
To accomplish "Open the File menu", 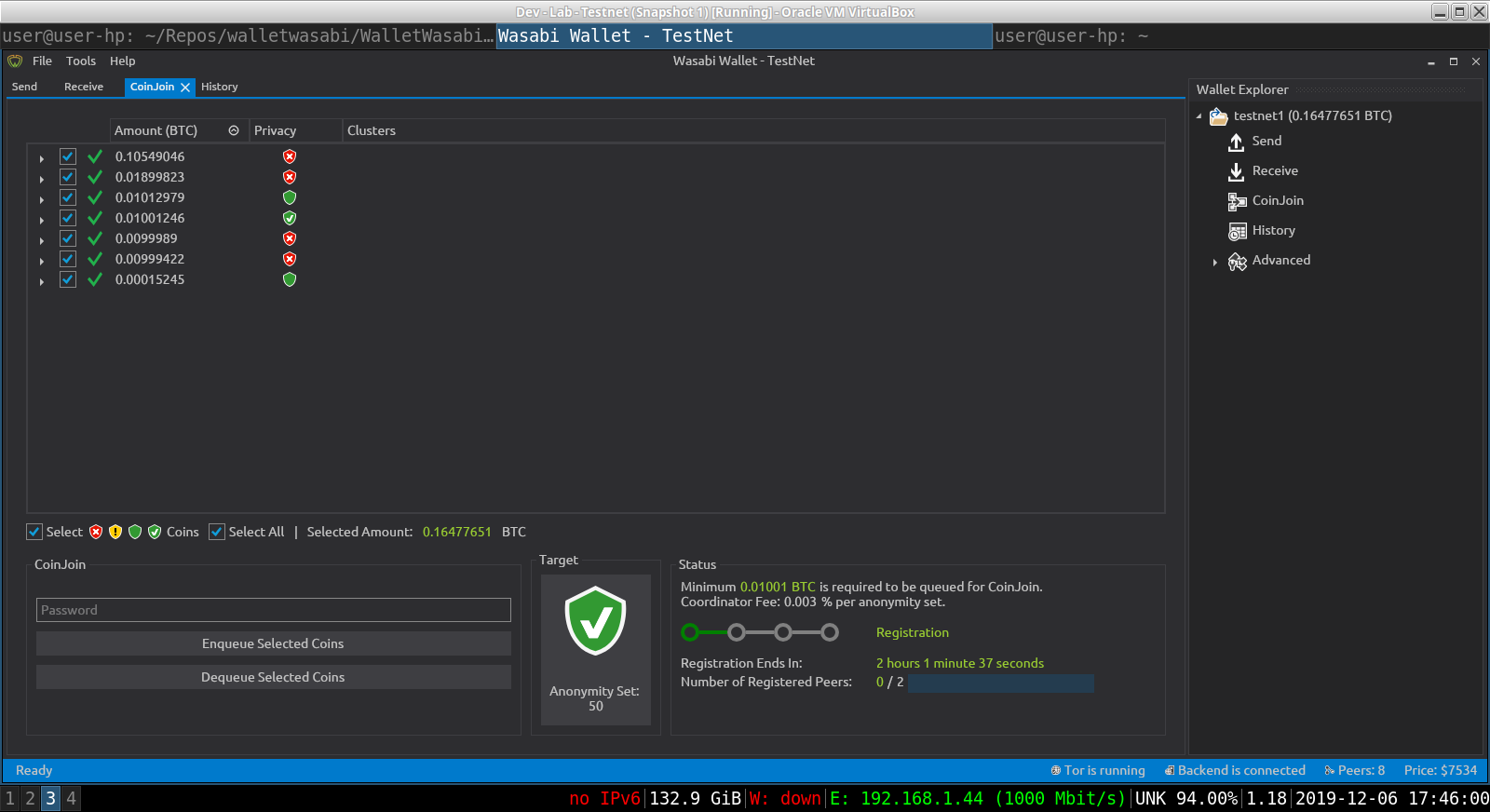I will pyautogui.click(x=42, y=61).
